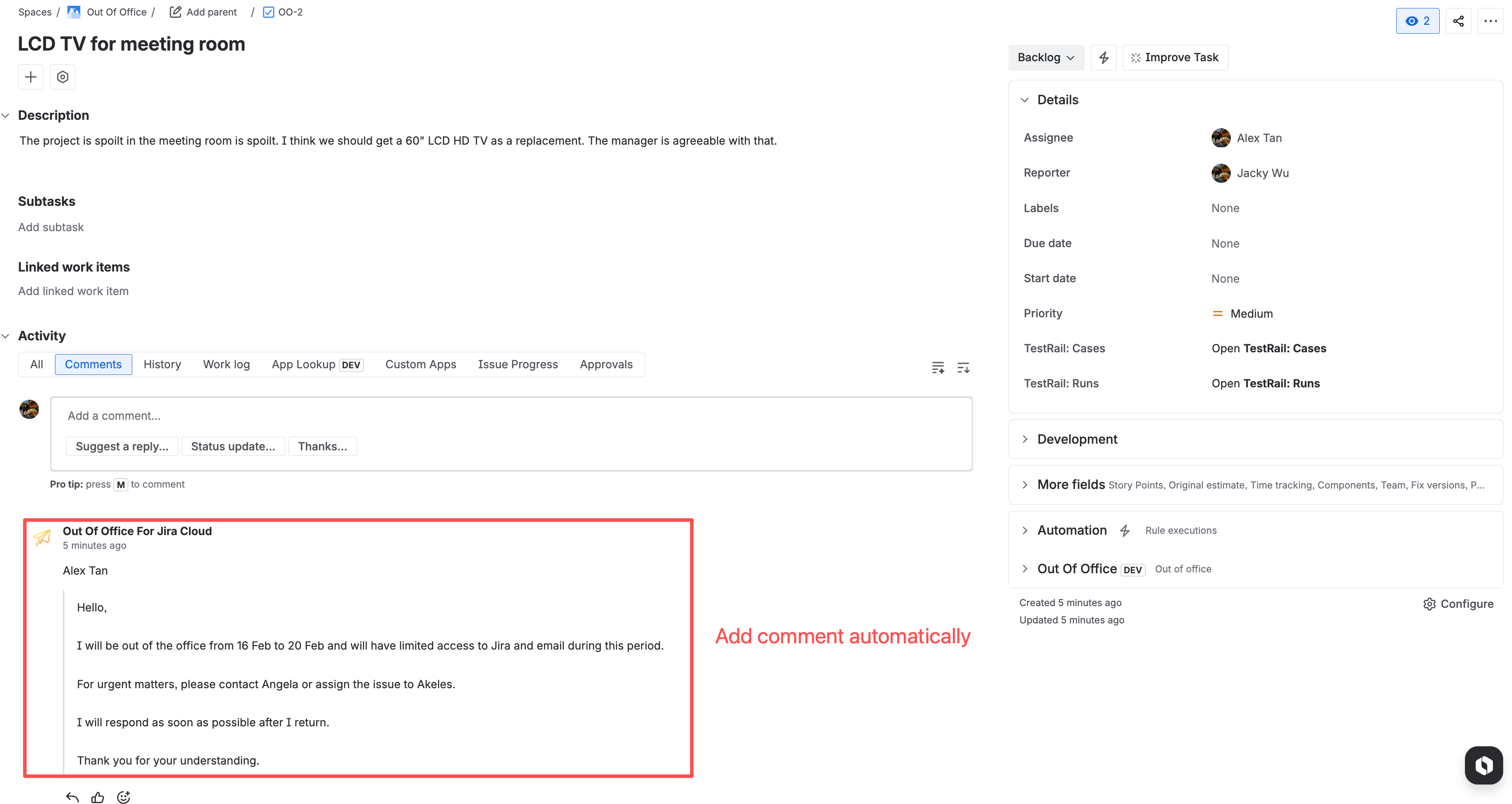Add emoji reaction to the comment
Image resolution: width=1512 pixels, height=804 pixels.
123,796
